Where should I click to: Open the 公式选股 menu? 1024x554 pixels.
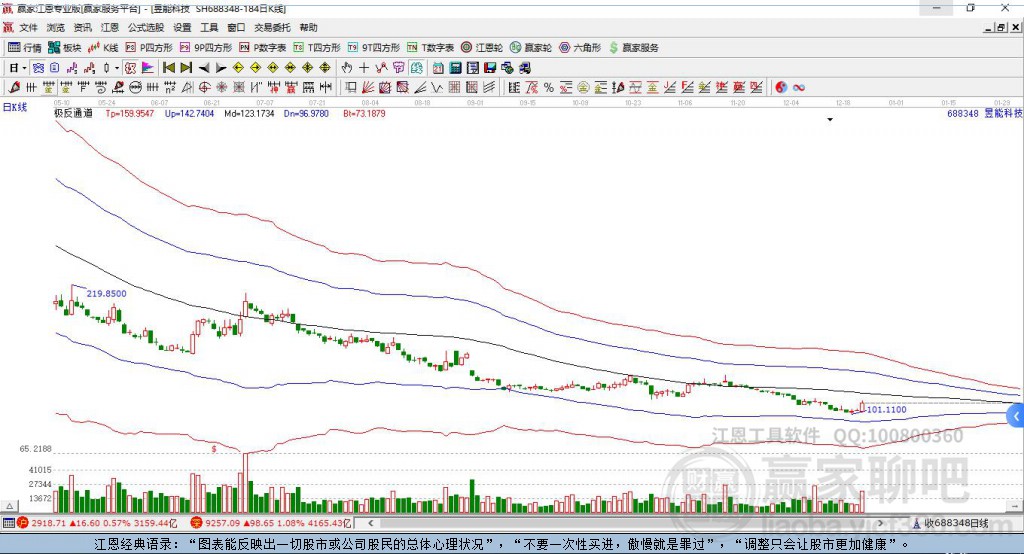tap(146, 27)
